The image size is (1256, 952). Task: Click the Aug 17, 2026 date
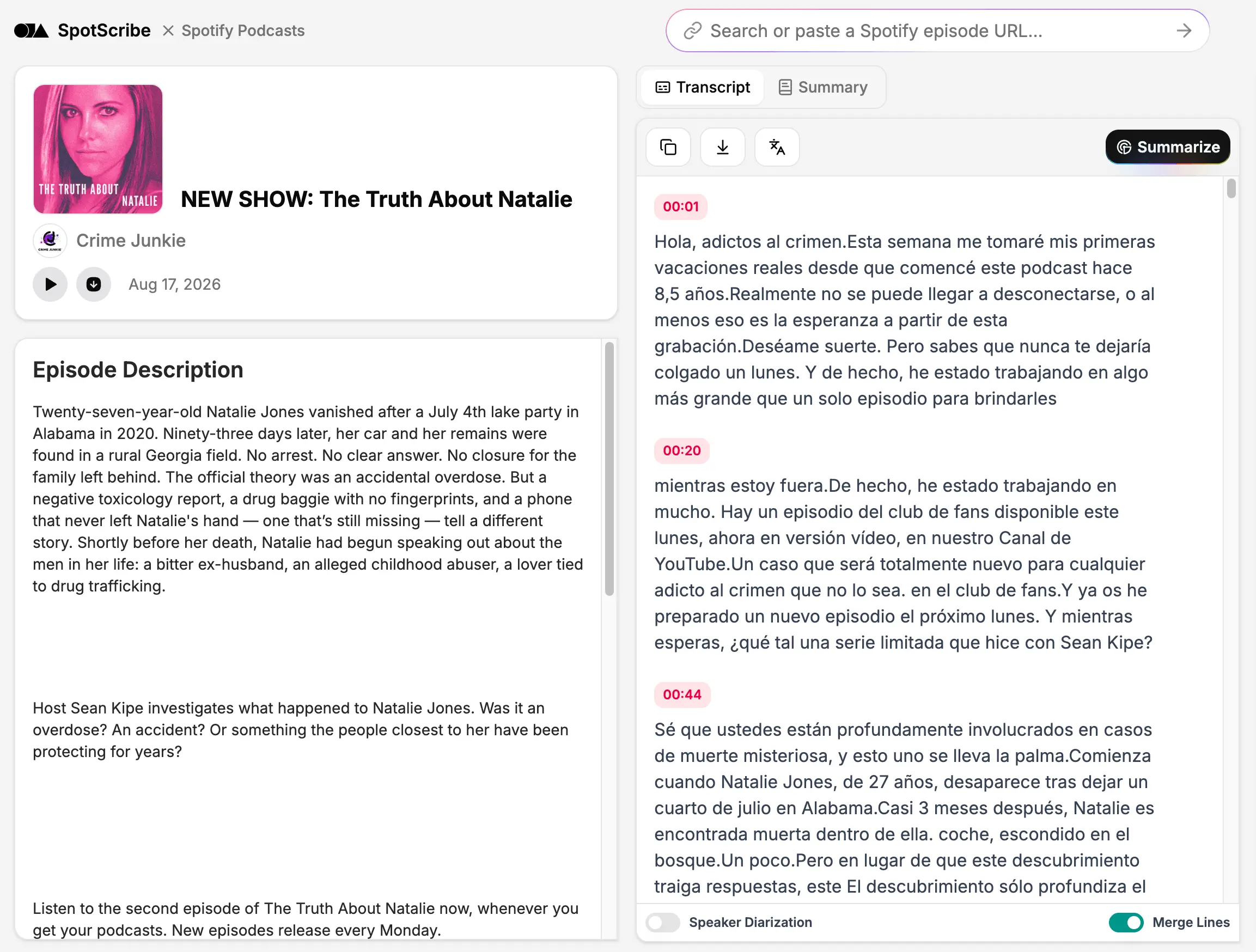click(x=175, y=284)
